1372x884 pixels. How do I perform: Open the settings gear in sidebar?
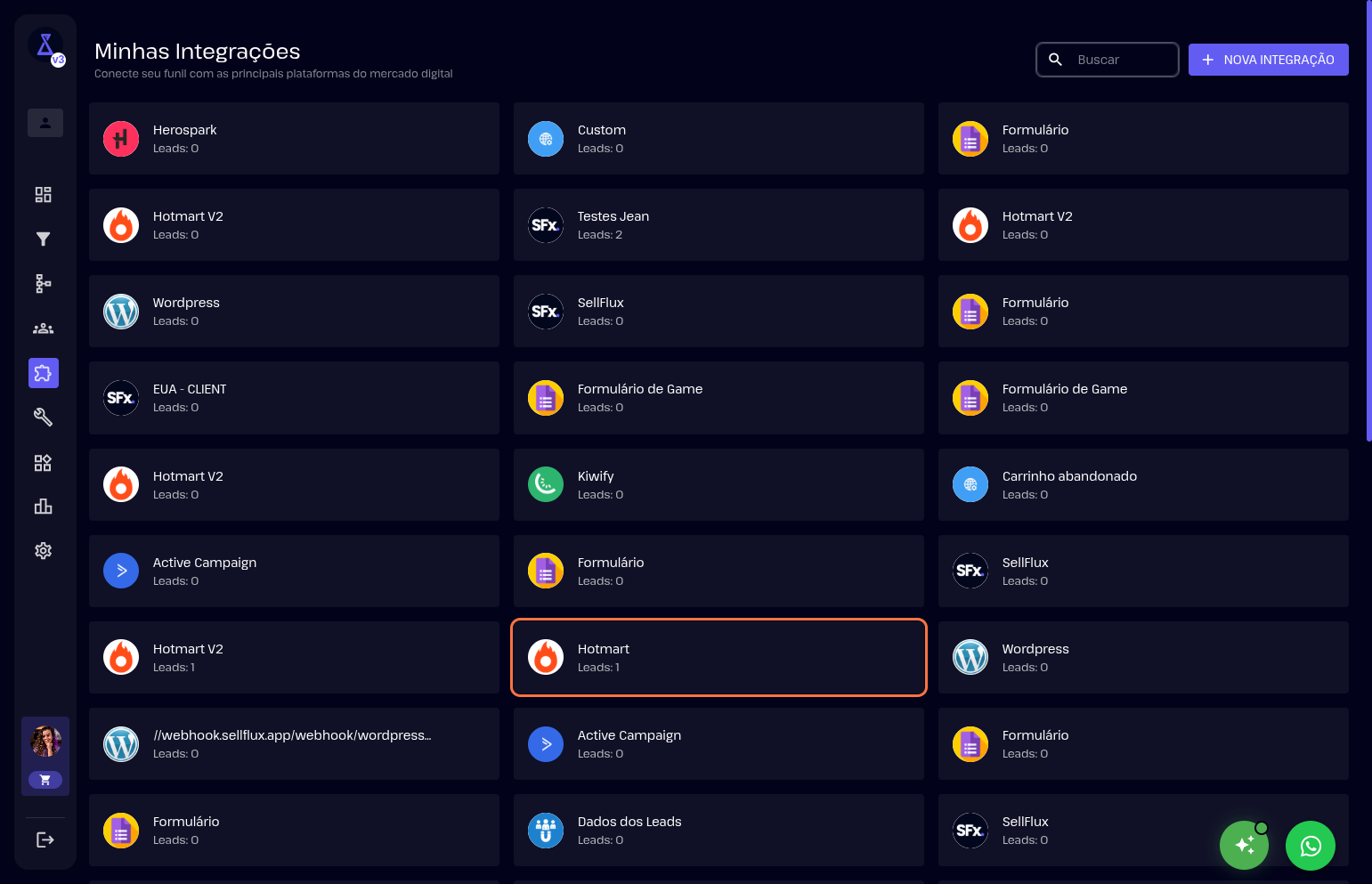pos(43,551)
